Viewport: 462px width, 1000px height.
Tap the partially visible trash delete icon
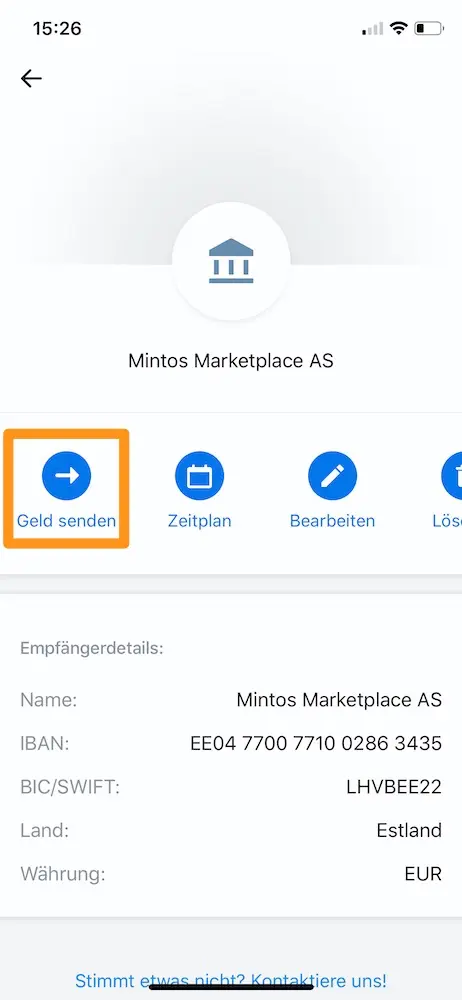click(x=451, y=475)
